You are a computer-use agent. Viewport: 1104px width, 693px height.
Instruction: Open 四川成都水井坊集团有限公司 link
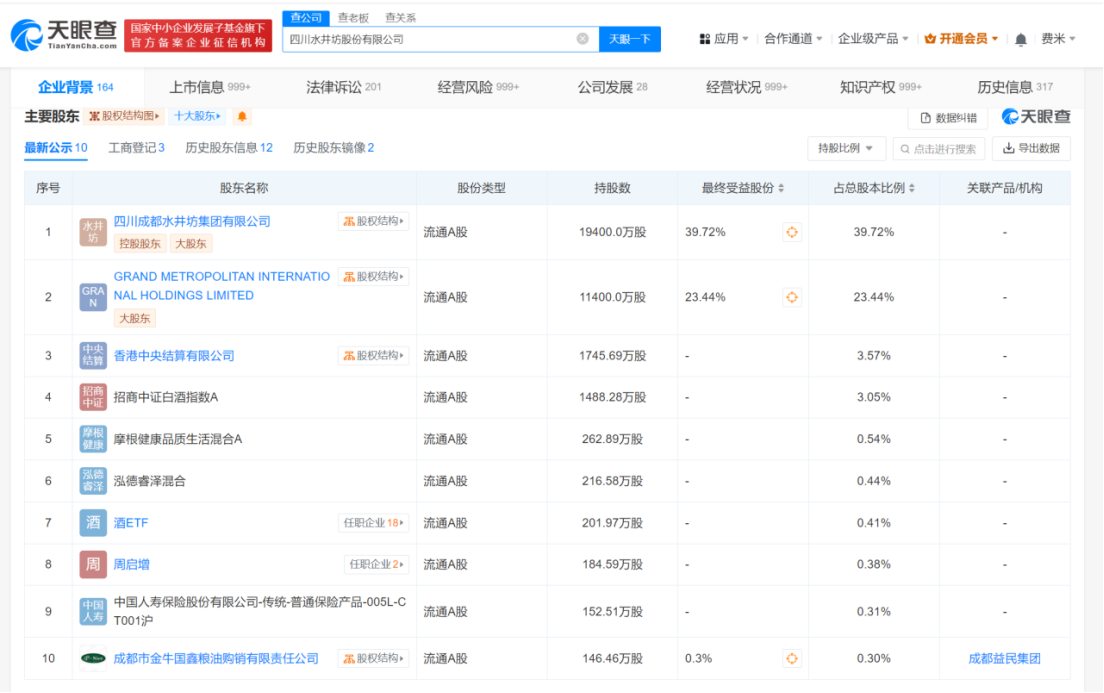[192, 221]
